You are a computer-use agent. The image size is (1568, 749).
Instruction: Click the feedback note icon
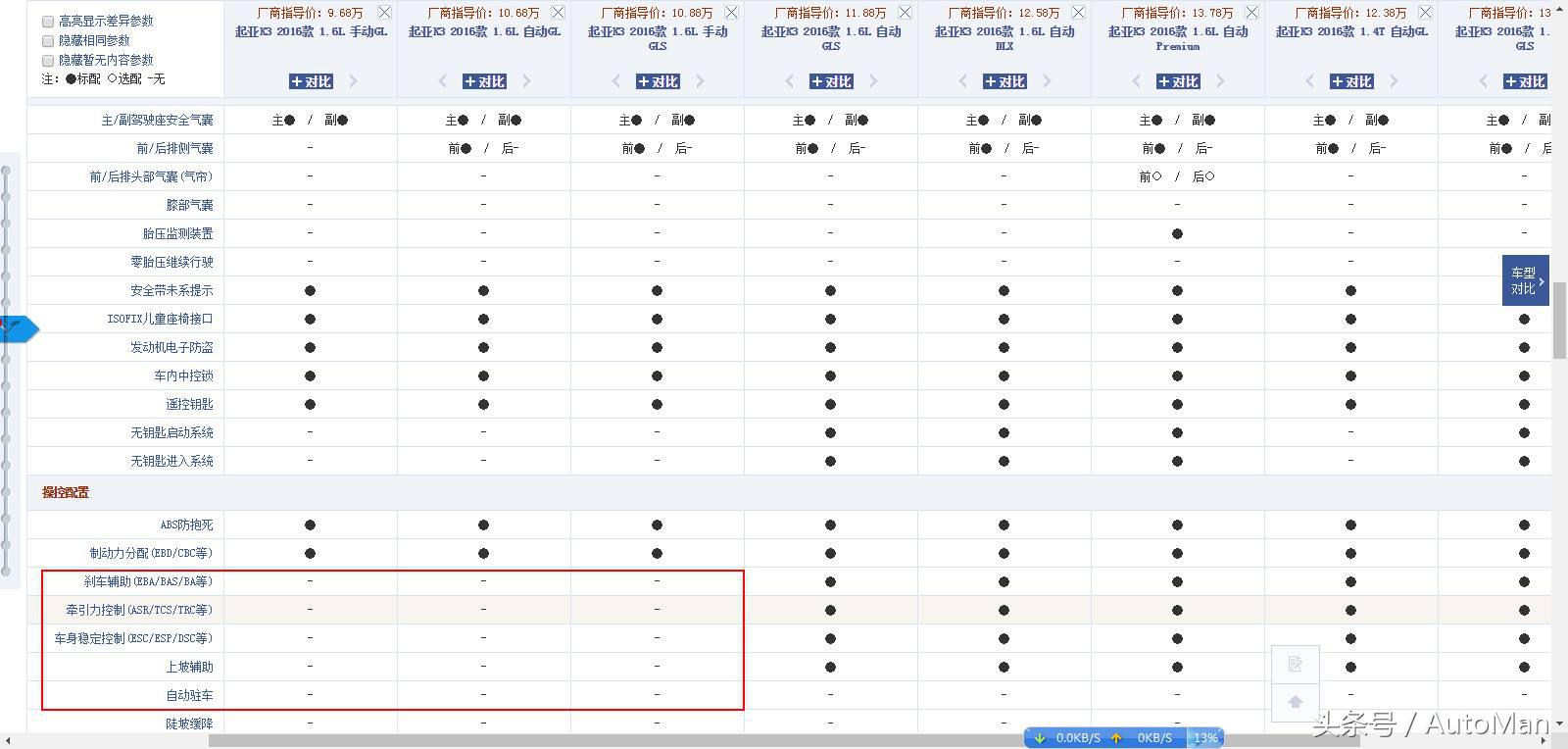tap(1295, 664)
